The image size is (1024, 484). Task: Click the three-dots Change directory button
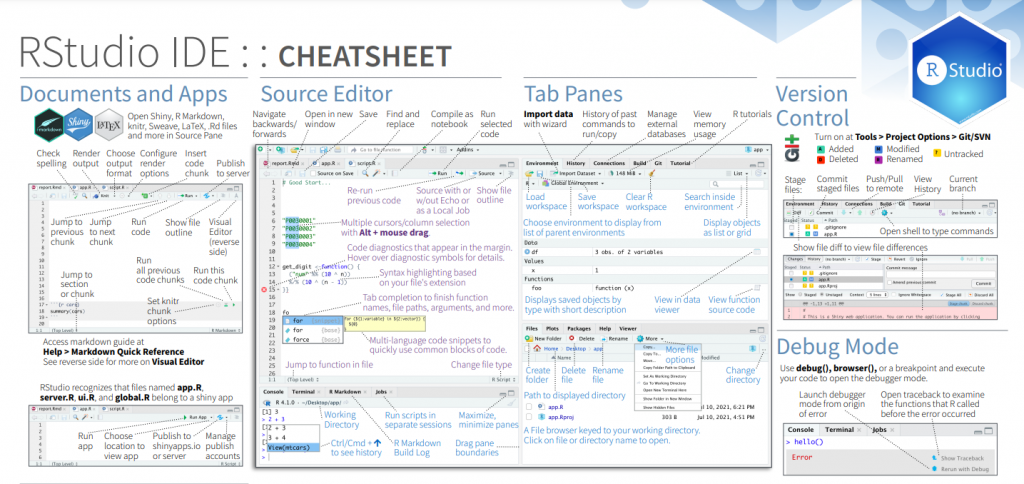(764, 349)
